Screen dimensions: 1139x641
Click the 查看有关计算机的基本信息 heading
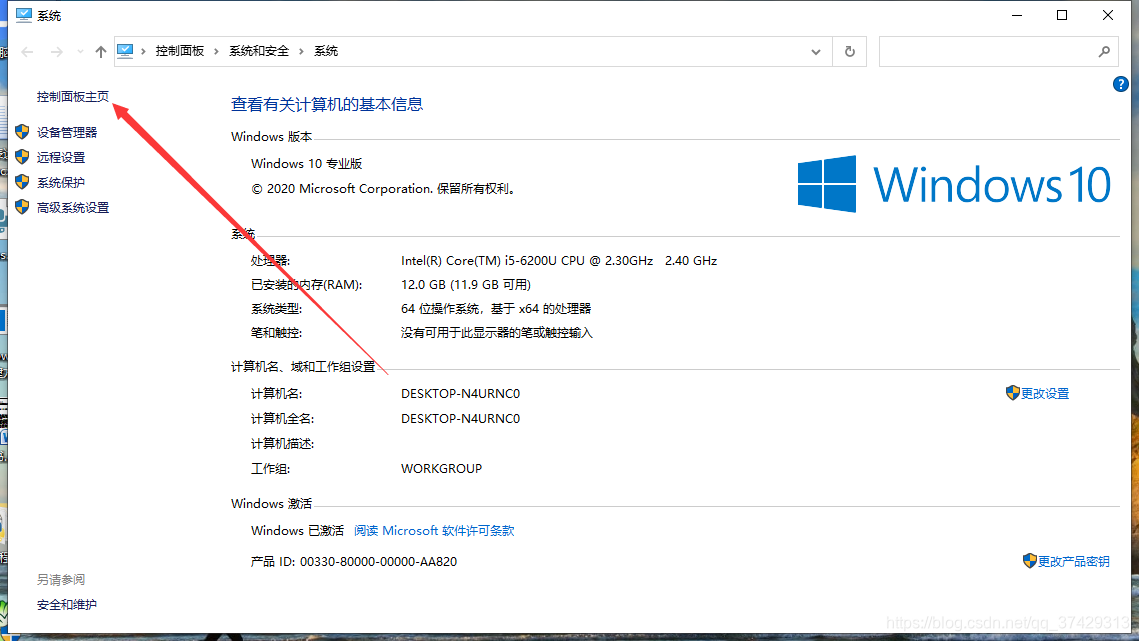[x=327, y=105]
